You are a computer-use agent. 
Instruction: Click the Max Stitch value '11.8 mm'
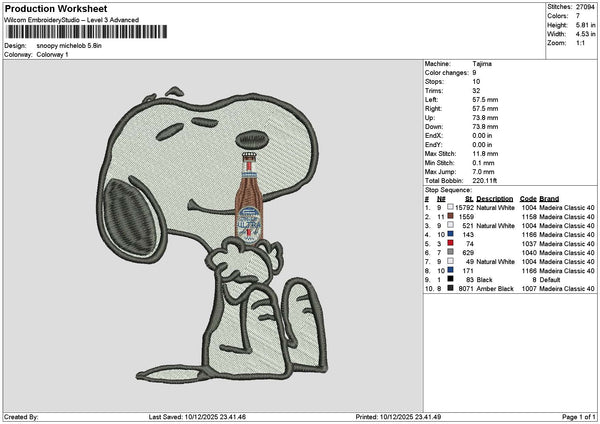[485, 153]
